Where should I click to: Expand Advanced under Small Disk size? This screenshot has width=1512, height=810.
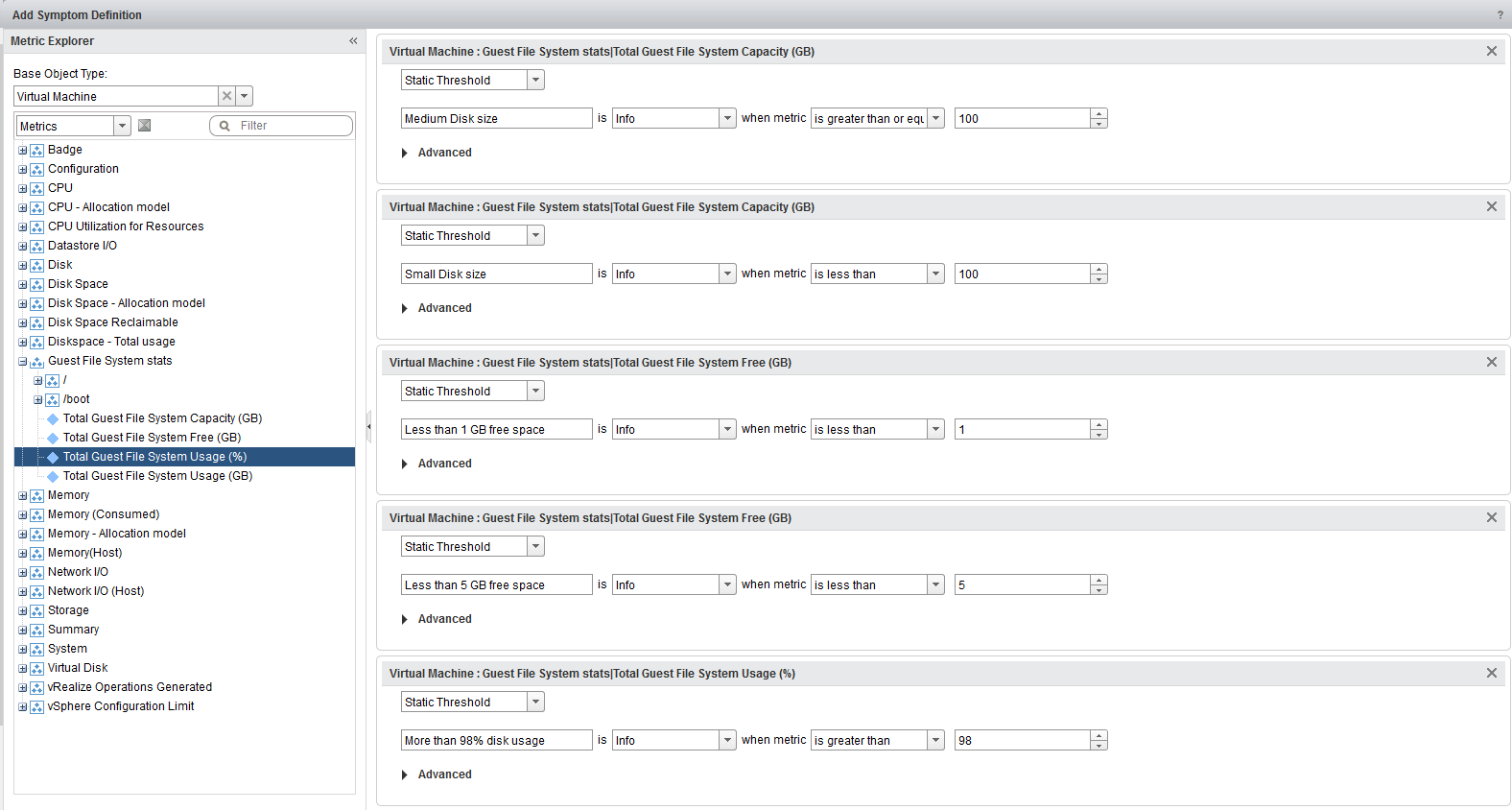405,308
